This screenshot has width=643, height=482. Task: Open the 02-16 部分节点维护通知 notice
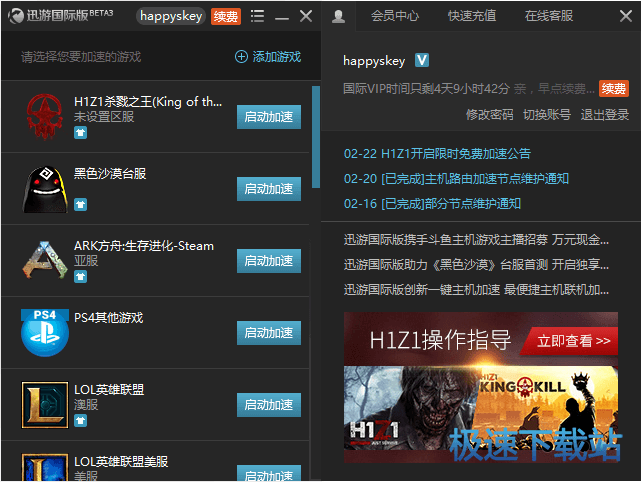click(432, 204)
